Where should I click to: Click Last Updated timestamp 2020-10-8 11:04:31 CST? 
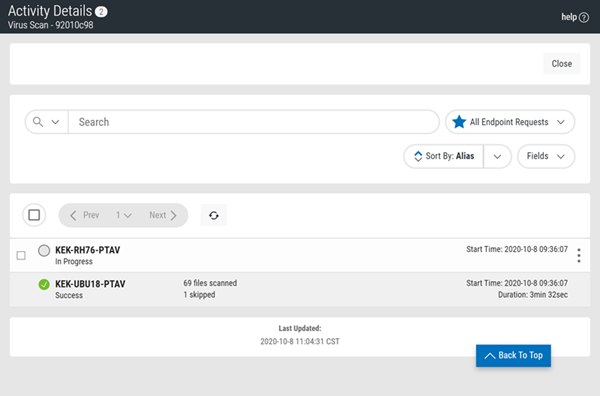pyautogui.click(x=300, y=341)
